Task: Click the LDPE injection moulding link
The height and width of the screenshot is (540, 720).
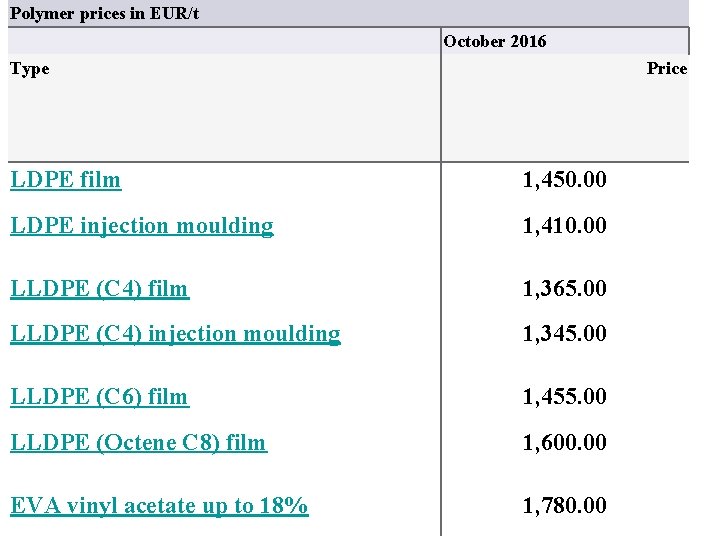Action: click(141, 225)
